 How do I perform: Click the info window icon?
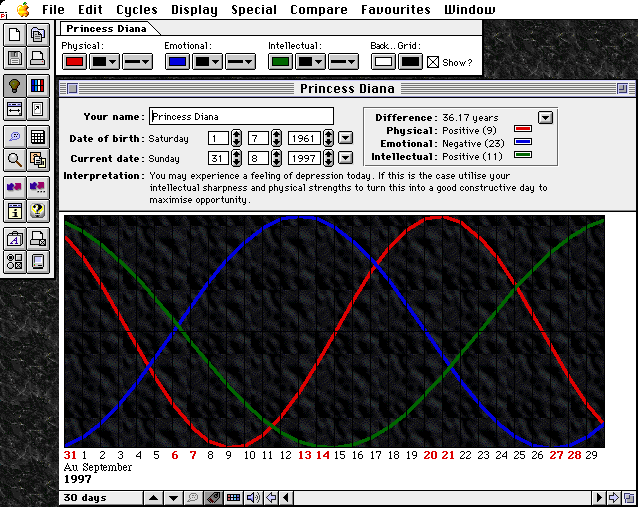15,211
